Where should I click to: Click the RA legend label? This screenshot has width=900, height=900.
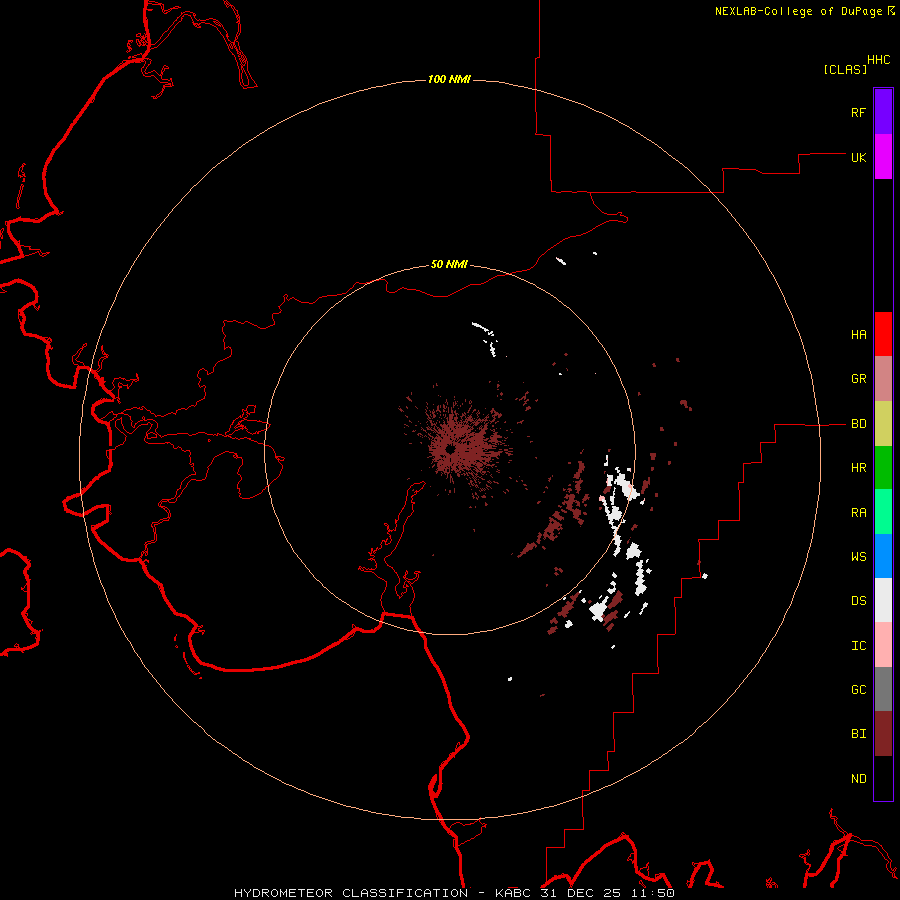[858, 513]
